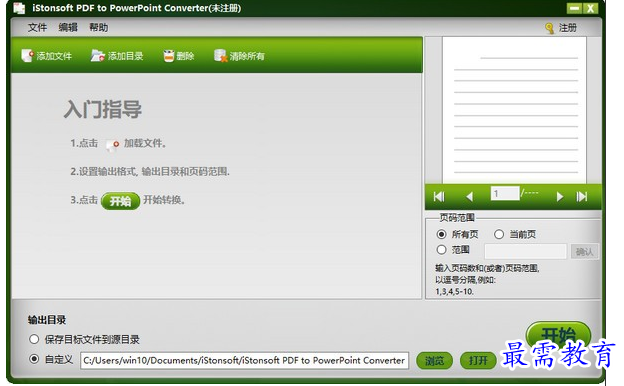Go to the next preview page

pos(560,196)
